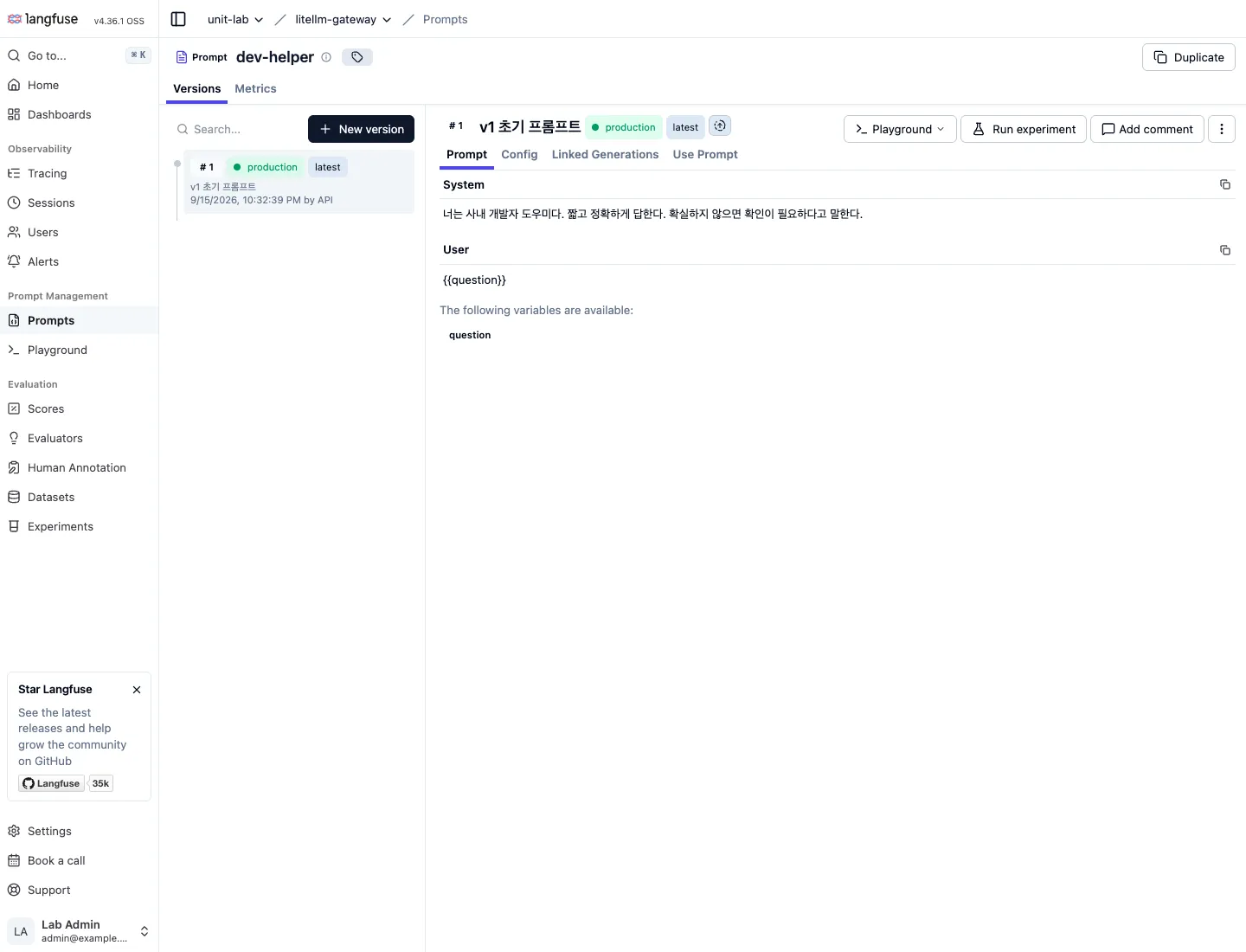Dismiss the Star Langfuse card
The width and height of the screenshot is (1246, 952).
[x=137, y=690]
